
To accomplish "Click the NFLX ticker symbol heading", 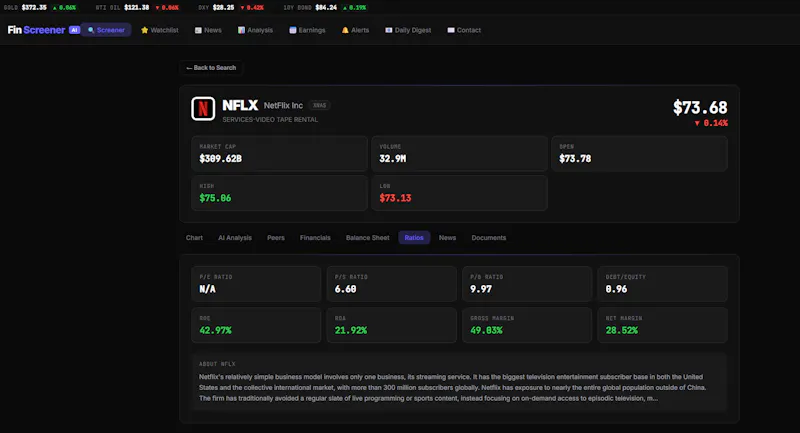I will click(240, 106).
